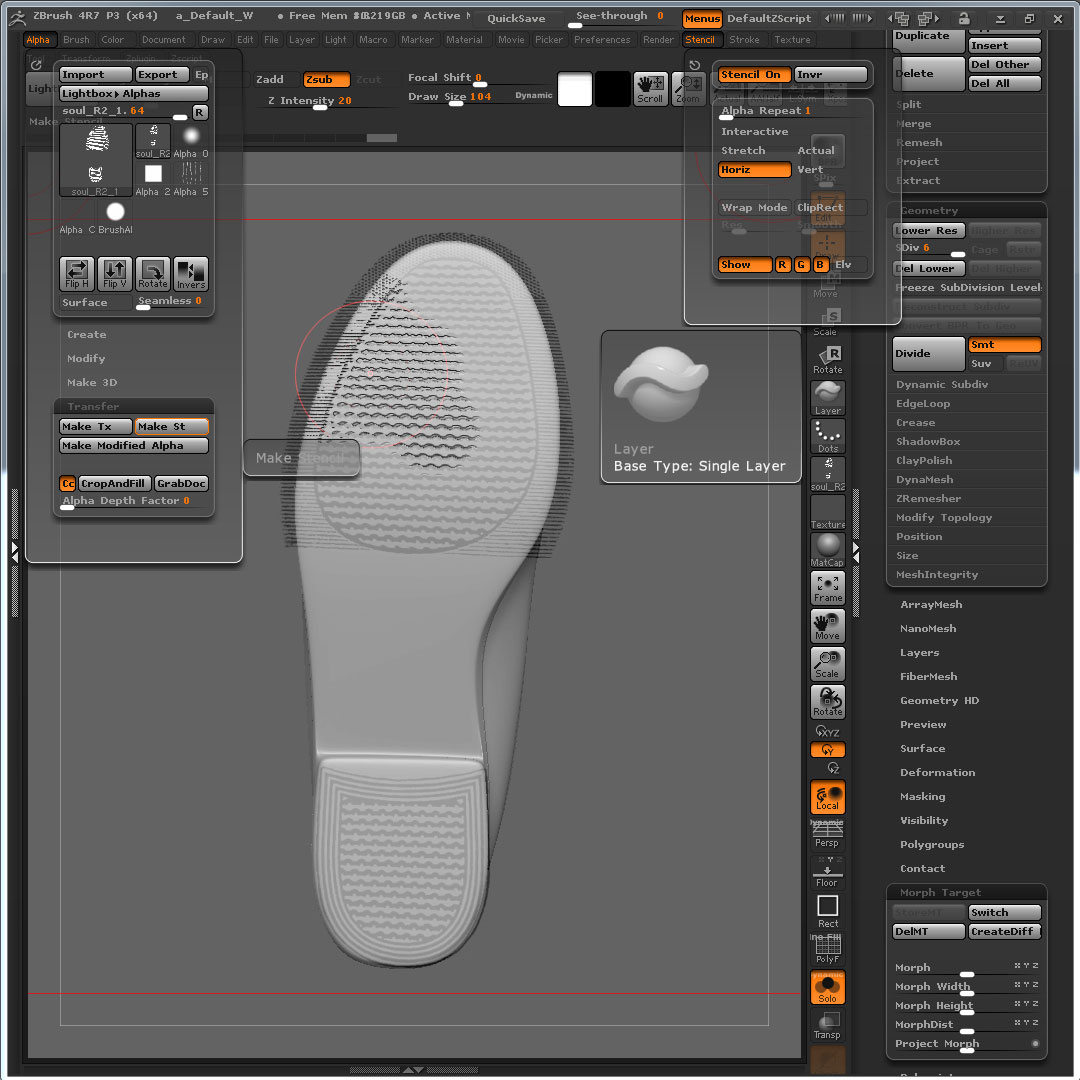
Task: Expand the Deformation subpalette
Action: tap(937, 773)
